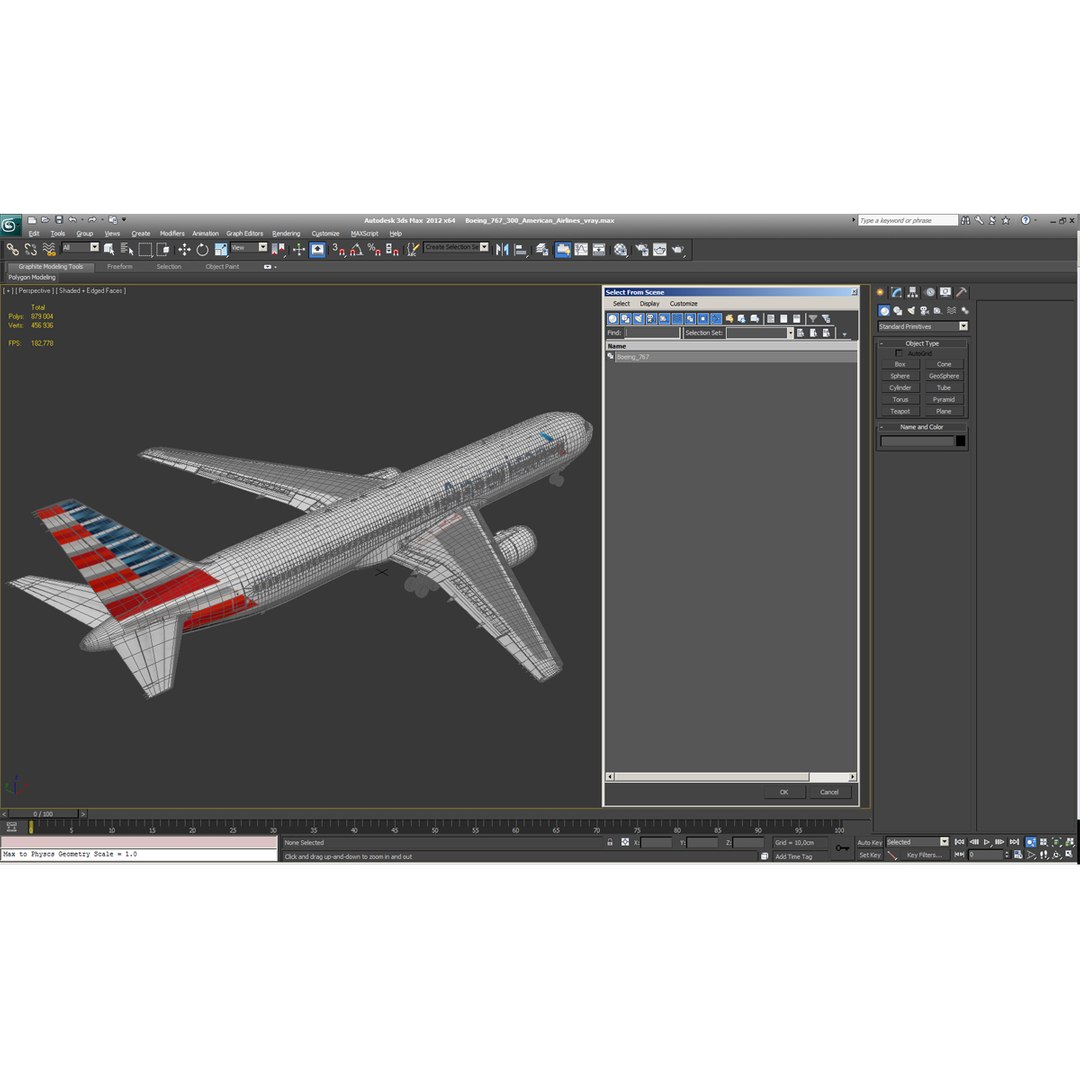This screenshot has width=1080, height=1080.
Task: Open the Graph Editors menu
Action: (x=245, y=233)
